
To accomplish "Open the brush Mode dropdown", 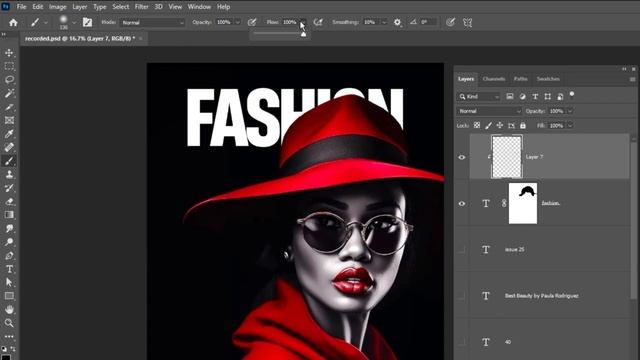I will pyautogui.click(x=153, y=22).
